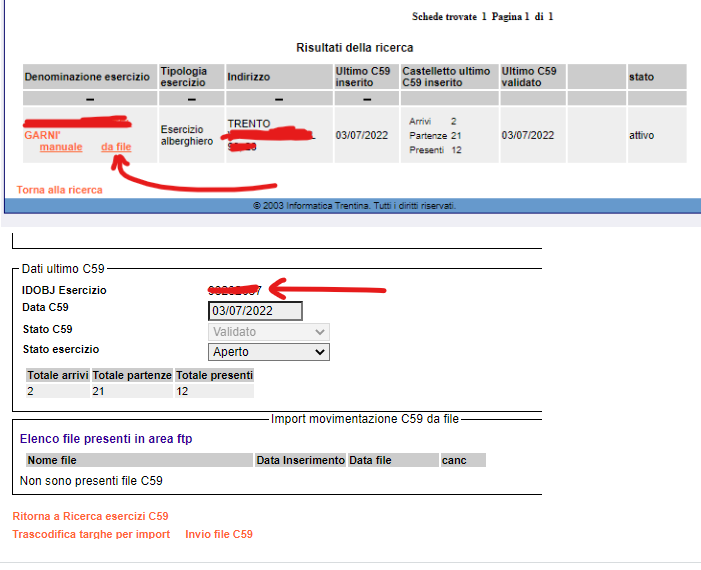Click the Invio file C59 link
The width and height of the screenshot is (701, 570).
tap(219, 535)
